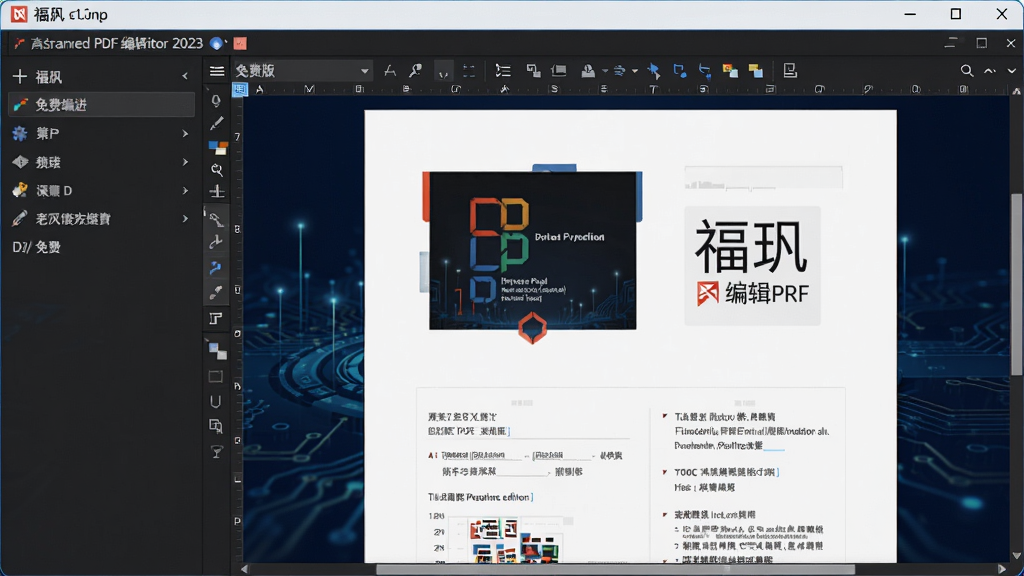Click the blue-and-orange color swatch in vertical toolbar

tap(217, 148)
